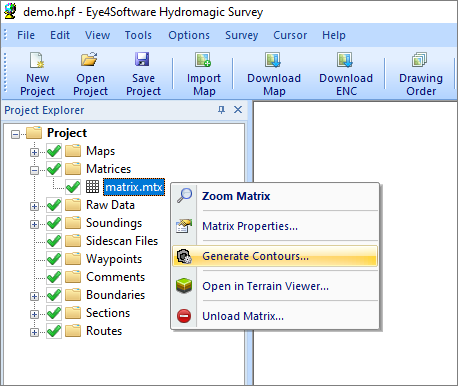The width and height of the screenshot is (458, 386).
Task: Toggle the matrix.mtx visibility checkbox
Action: tap(73, 187)
